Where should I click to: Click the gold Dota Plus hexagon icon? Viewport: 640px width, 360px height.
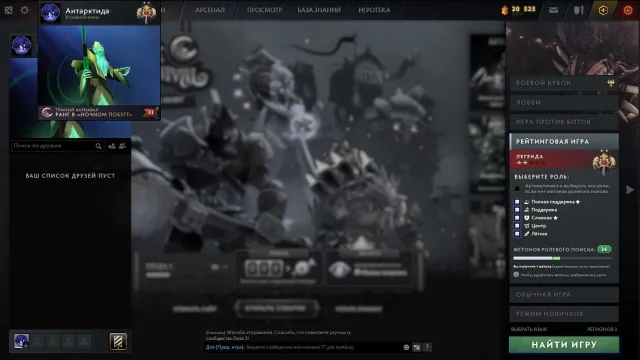[x=603, y=10]
